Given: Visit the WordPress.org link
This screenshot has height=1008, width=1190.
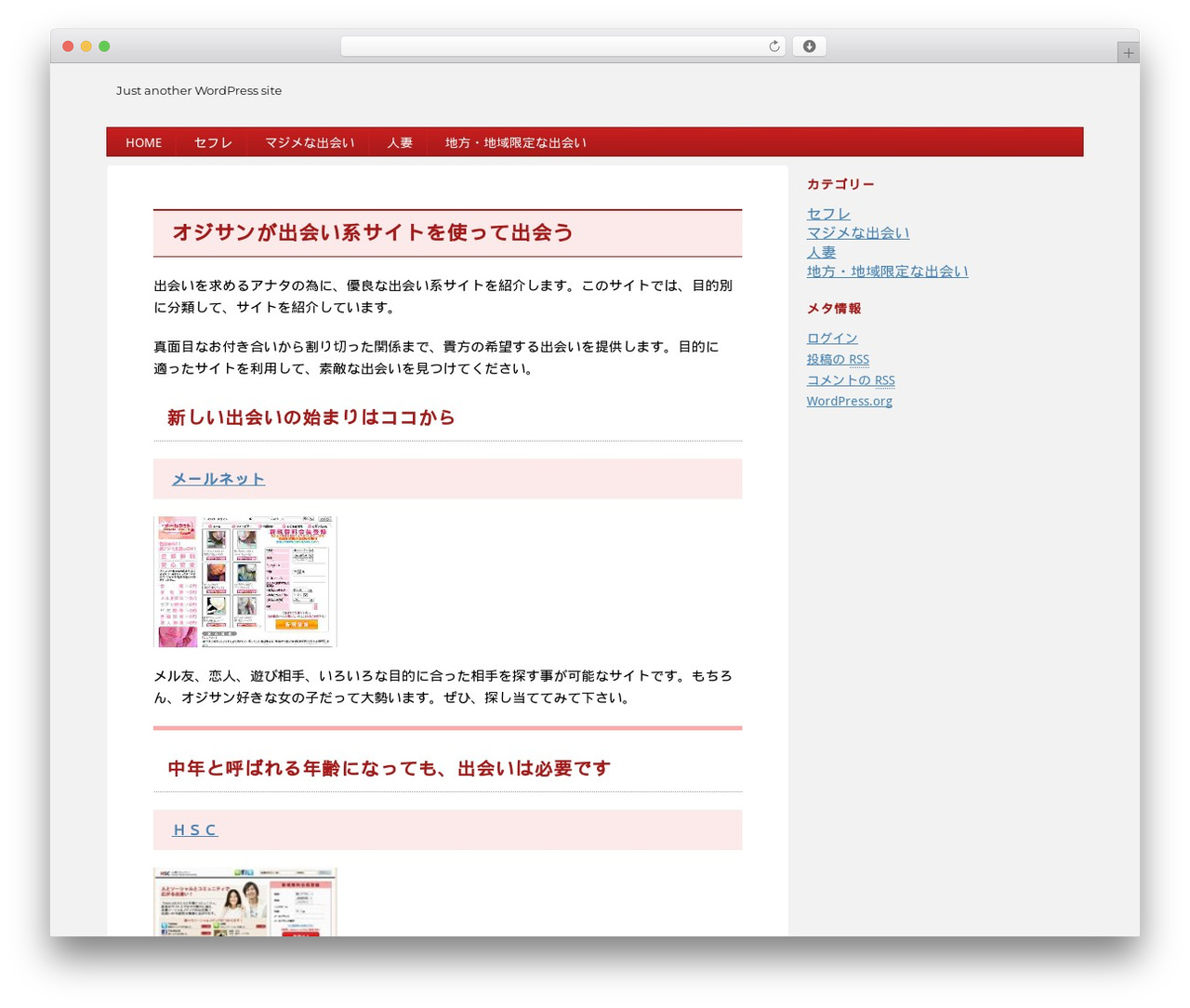Looking at the screenshot, I should (x=849, y=401).
